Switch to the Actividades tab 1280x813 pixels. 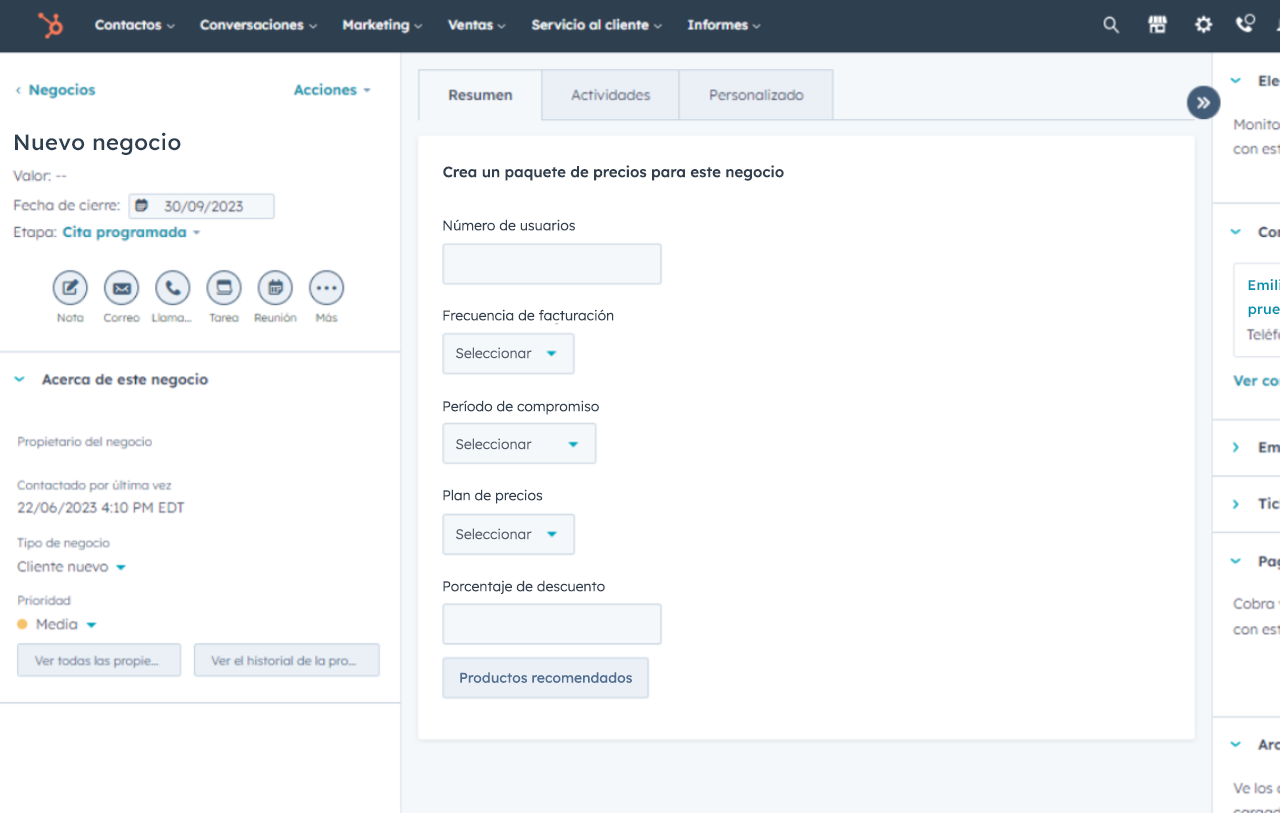pos(610,95)
